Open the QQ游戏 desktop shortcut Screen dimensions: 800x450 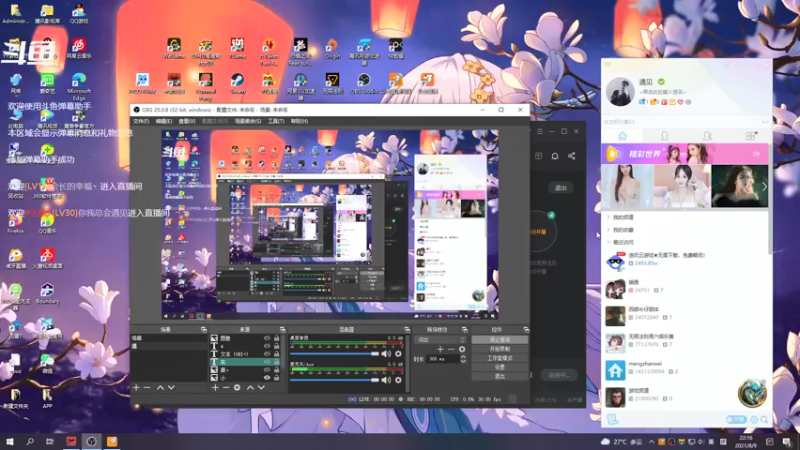(x=79, y=13)
